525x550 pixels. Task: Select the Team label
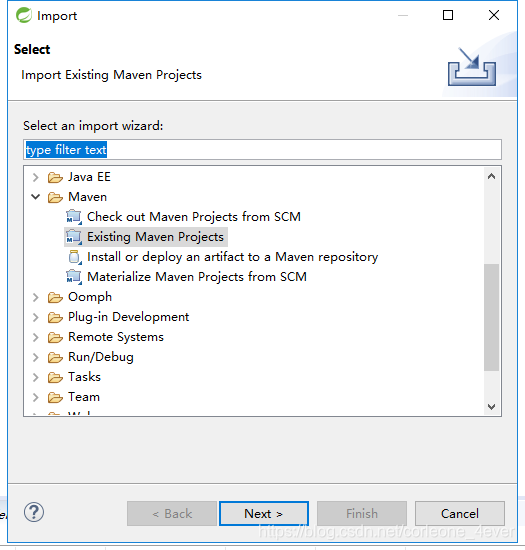(x=84, y=397)
